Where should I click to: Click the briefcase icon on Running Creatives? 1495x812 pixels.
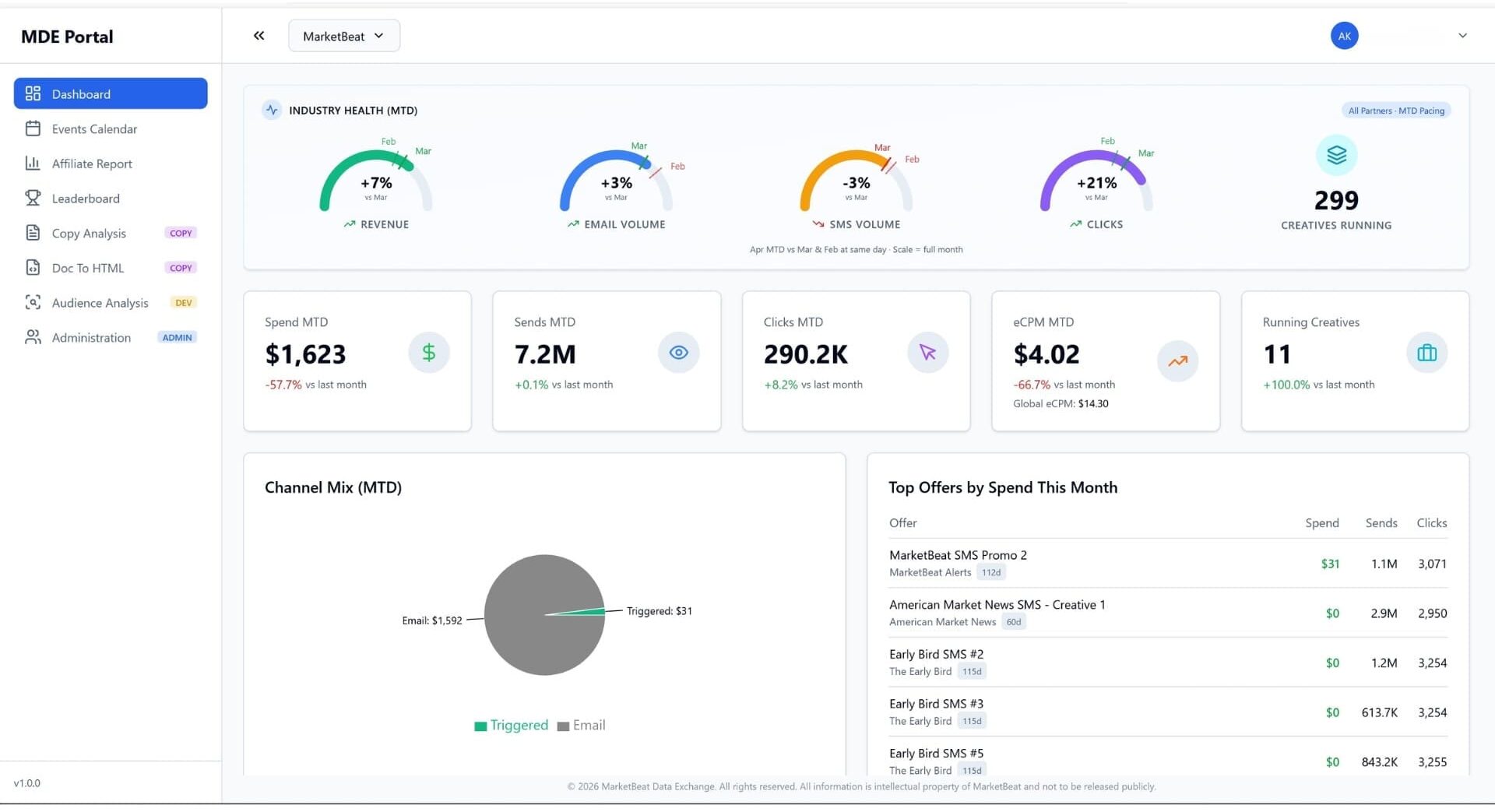tap(1426, 353)
